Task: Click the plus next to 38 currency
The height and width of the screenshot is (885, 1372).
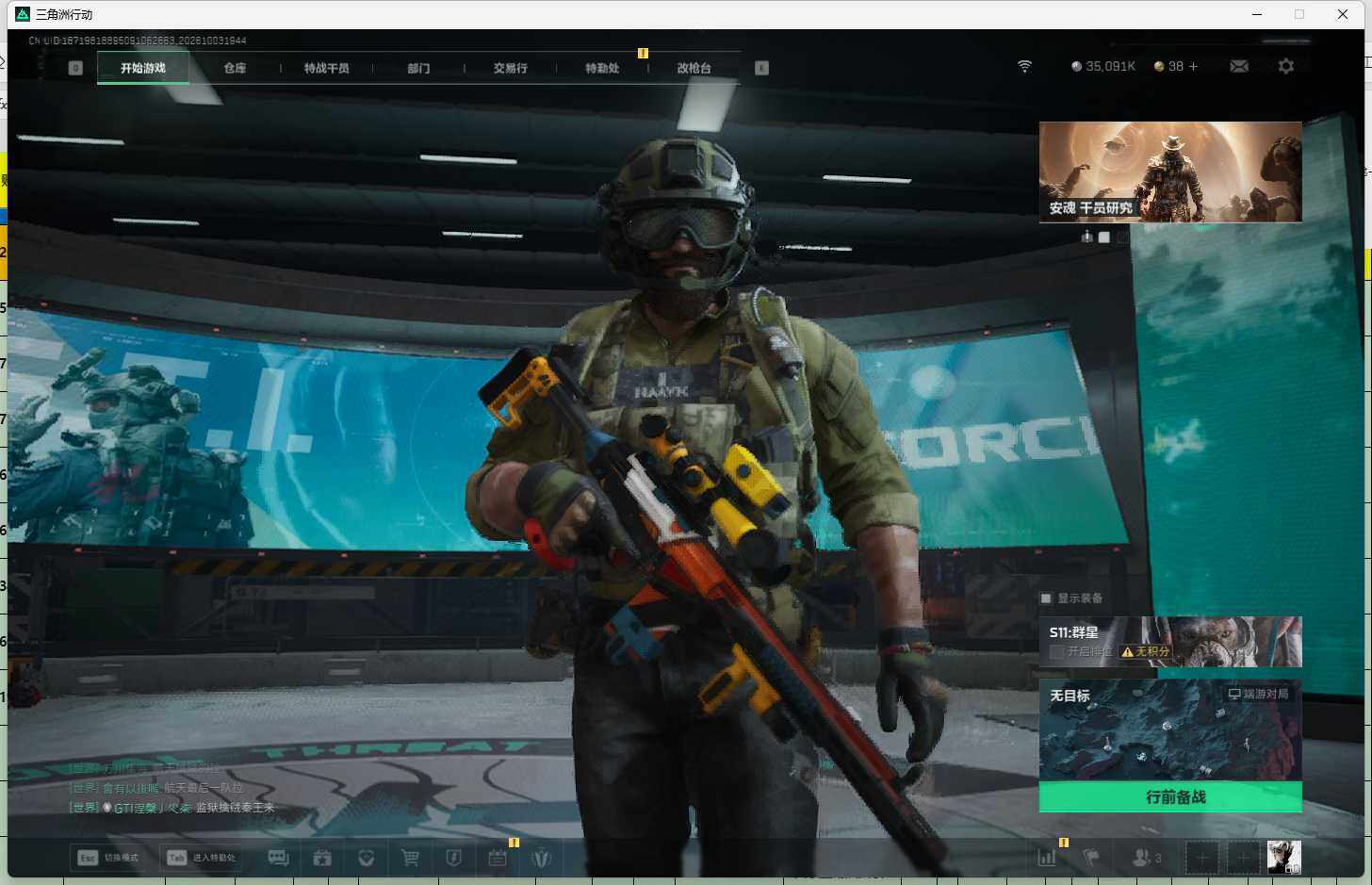Action: point(1193,66)
